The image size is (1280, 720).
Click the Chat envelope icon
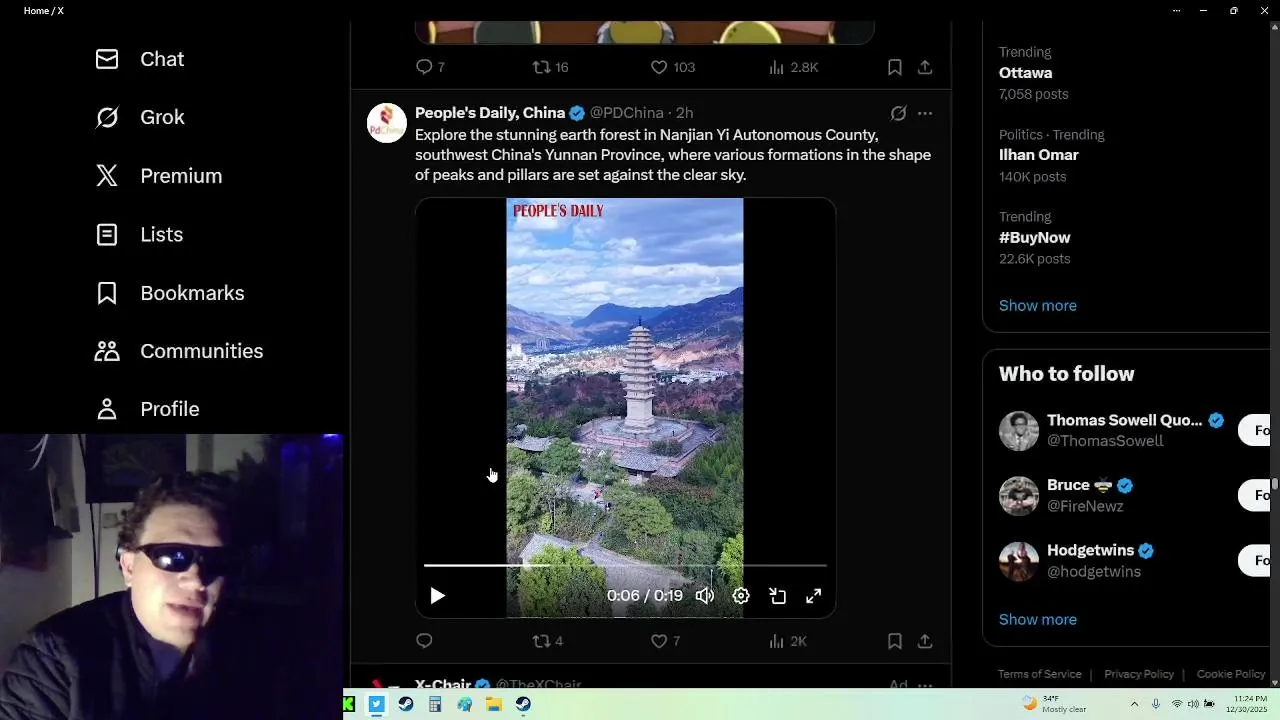click(107, 59)
